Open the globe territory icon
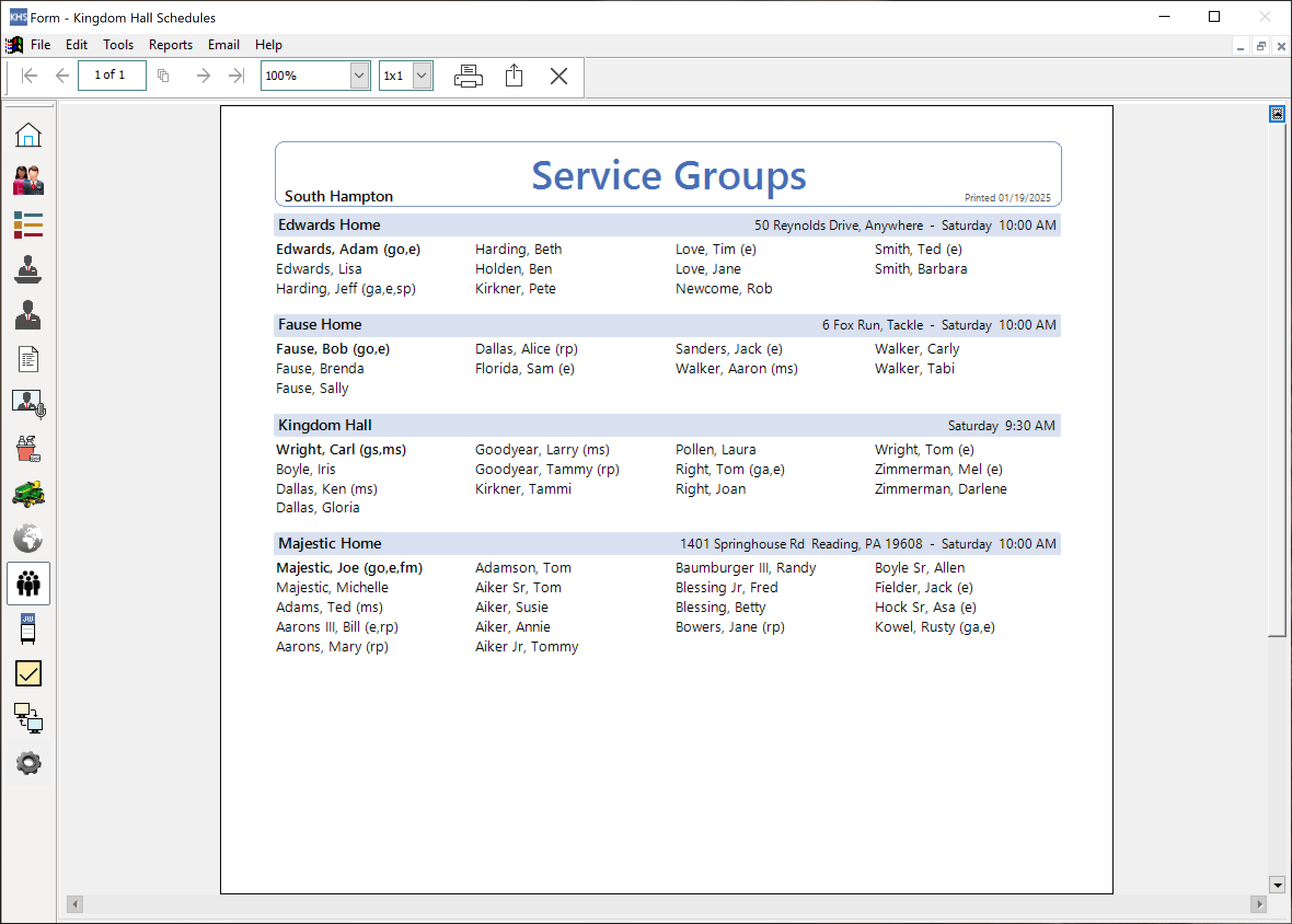This screenshot has width=1292, height=924. [28, 538]
